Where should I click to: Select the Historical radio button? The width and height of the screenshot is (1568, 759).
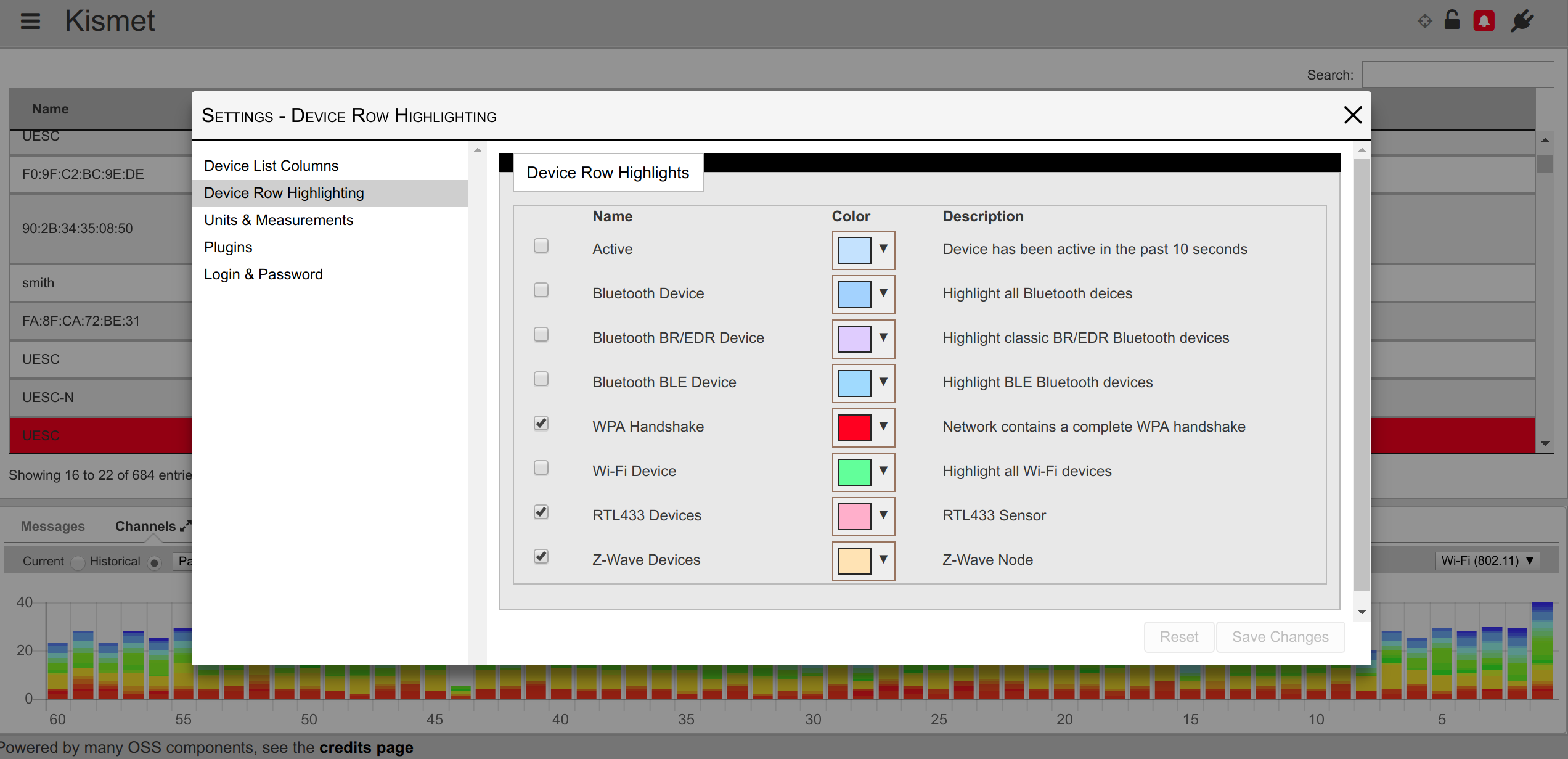[x=154, y=562]
